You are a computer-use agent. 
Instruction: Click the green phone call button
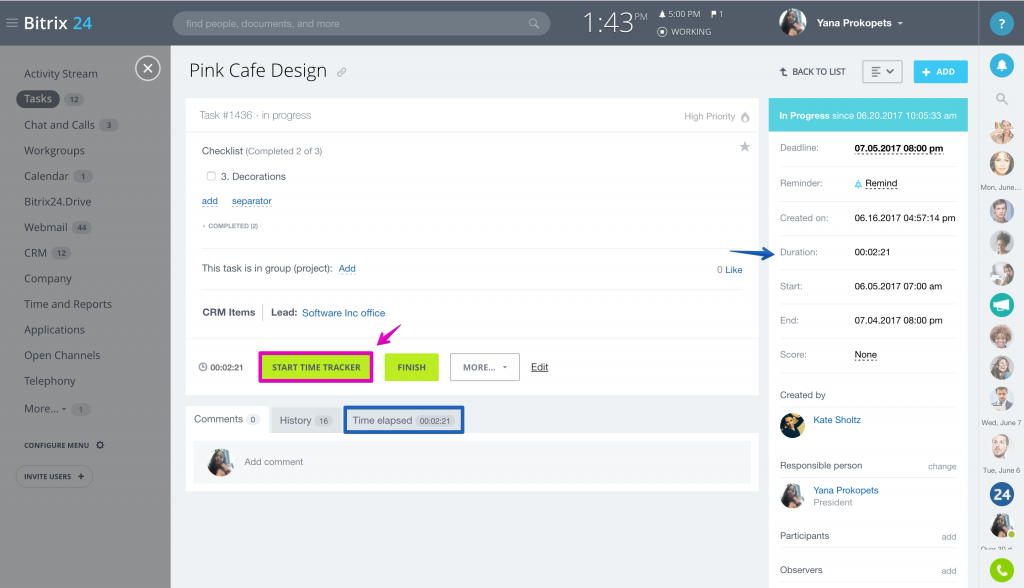1002,570
